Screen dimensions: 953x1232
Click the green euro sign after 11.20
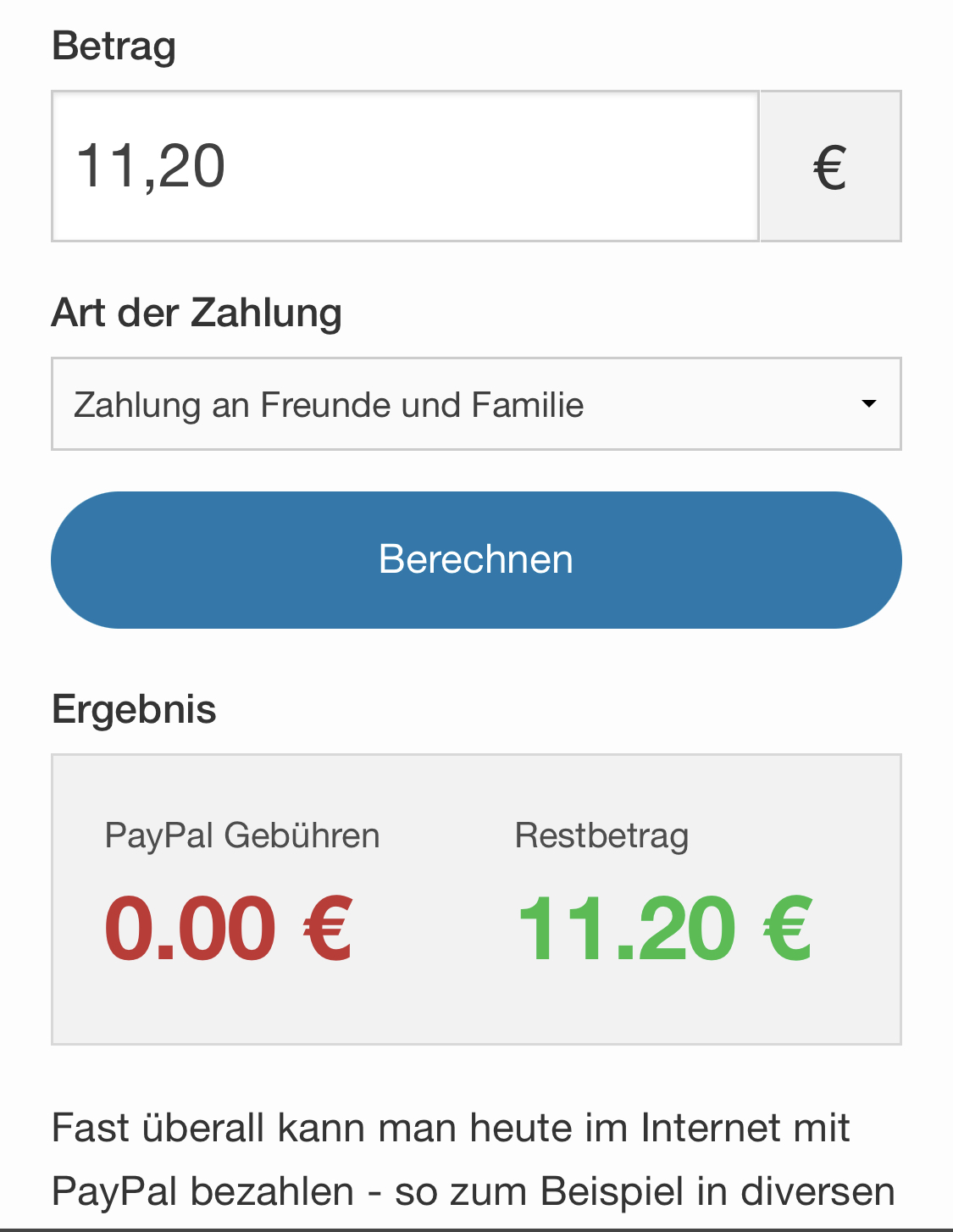click(788, 930)
